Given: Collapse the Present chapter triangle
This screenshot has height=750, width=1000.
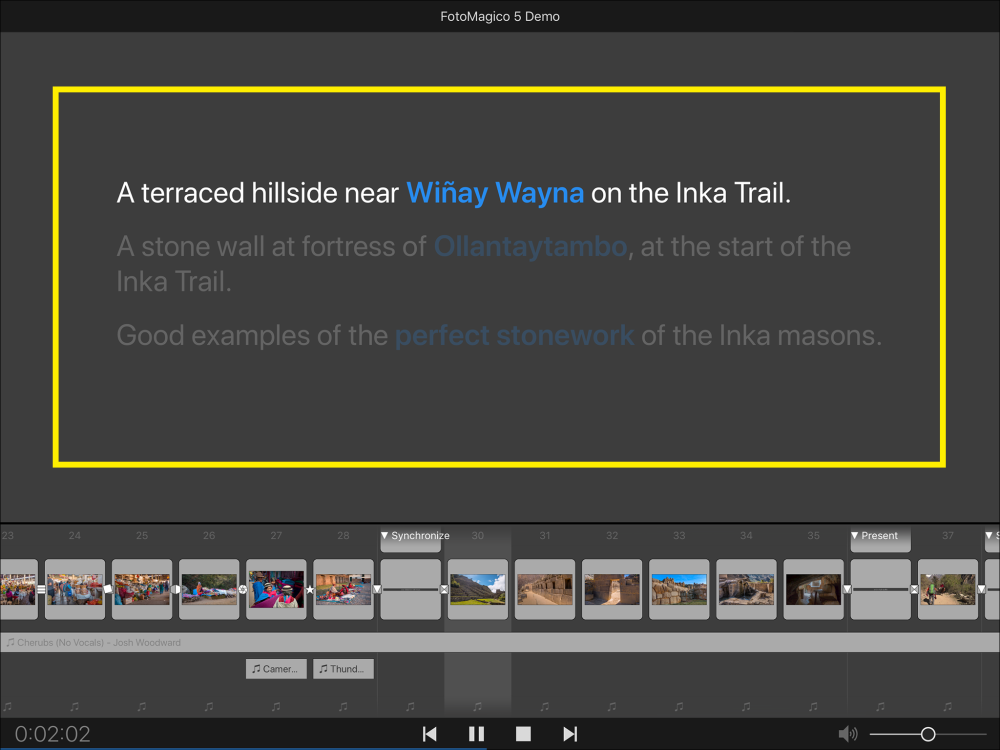Looking at the screenshot, I should click(x=855, y=536).
